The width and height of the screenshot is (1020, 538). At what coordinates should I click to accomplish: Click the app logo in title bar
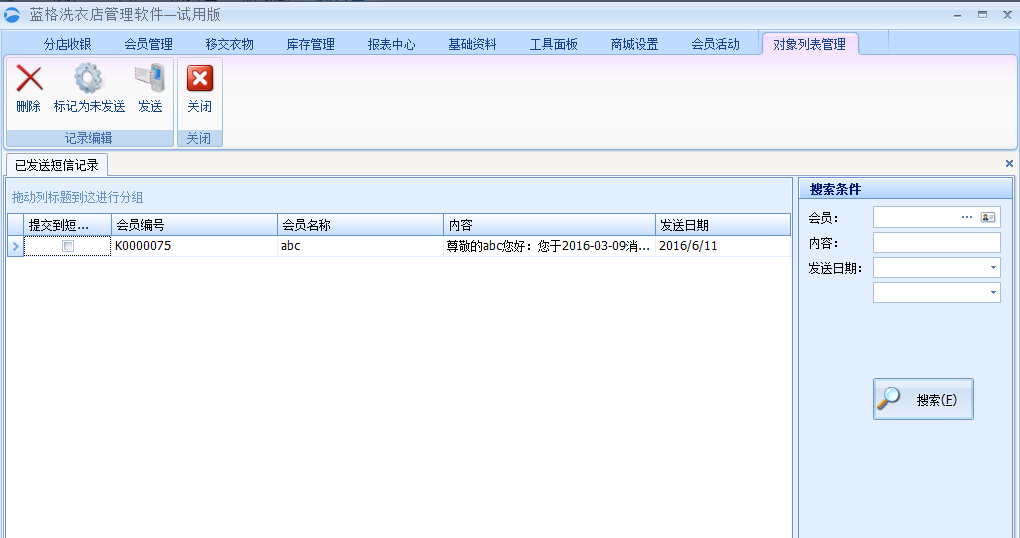point(12,14)
